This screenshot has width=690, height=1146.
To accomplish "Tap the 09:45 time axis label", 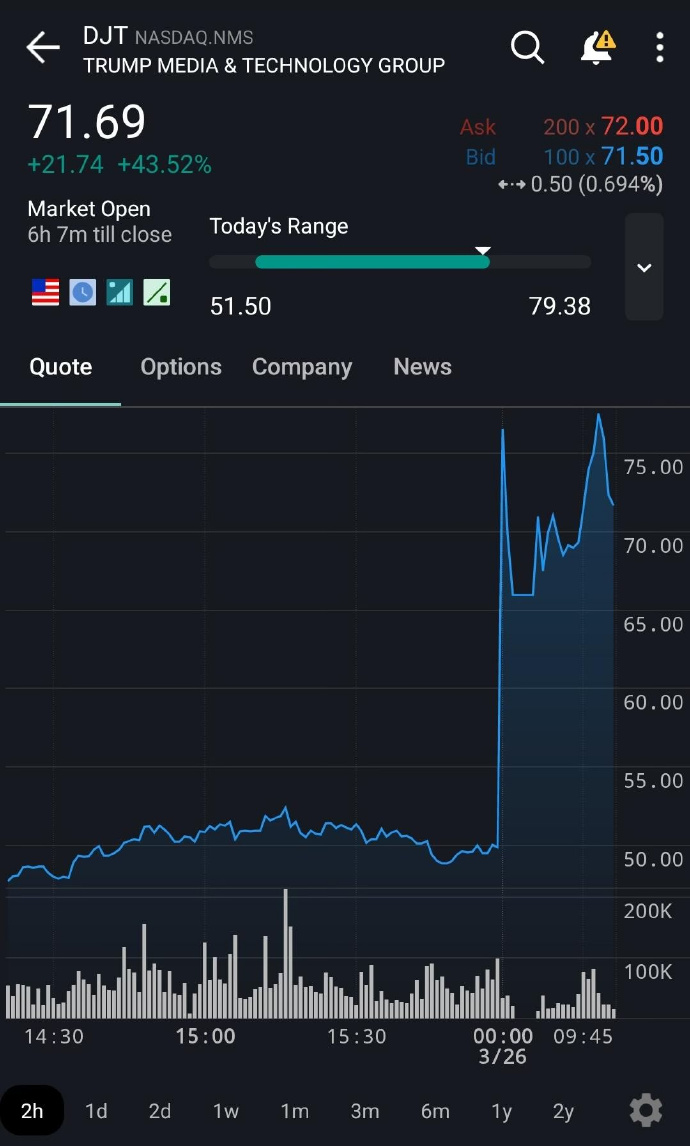I will click(x=583, y=1036).
